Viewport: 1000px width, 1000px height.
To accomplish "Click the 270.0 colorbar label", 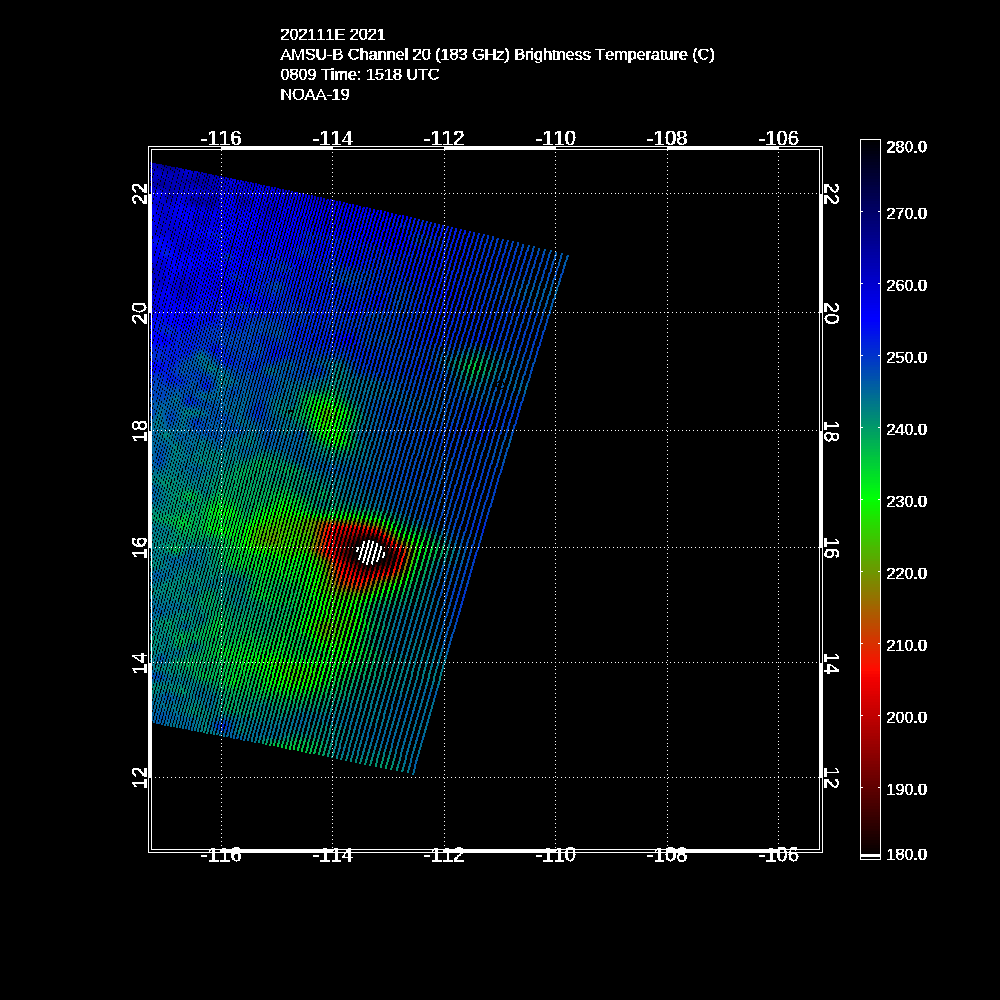I will [906, 214].
